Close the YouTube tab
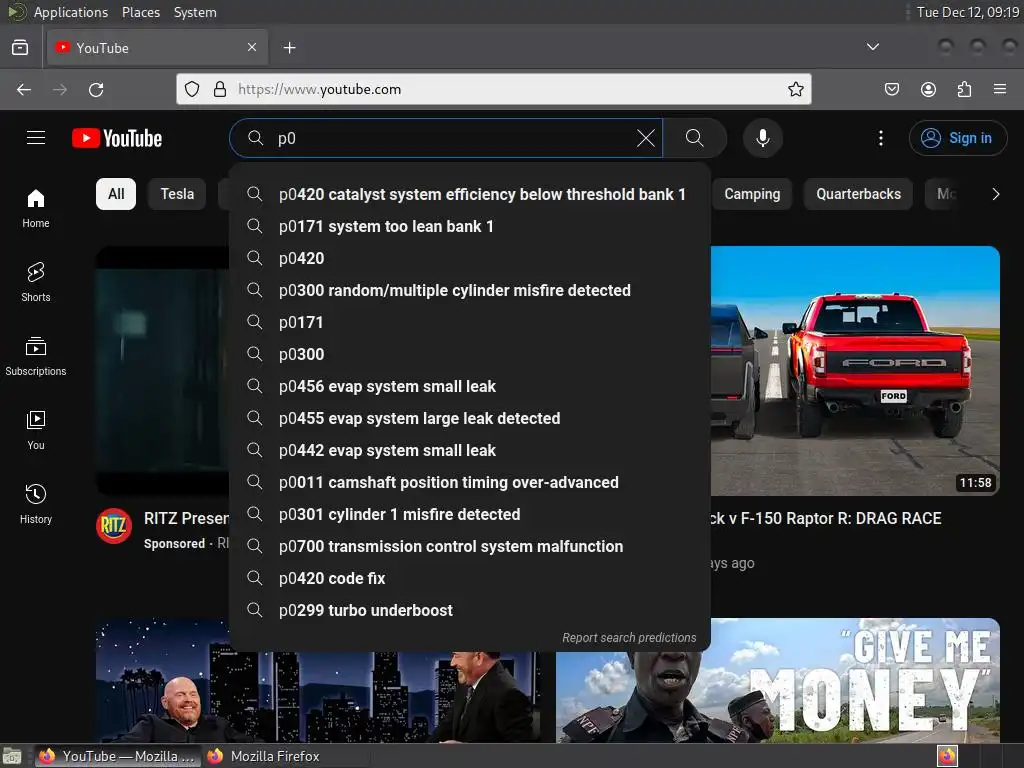This screenshot has height=768, width=1024. point(252,47)
